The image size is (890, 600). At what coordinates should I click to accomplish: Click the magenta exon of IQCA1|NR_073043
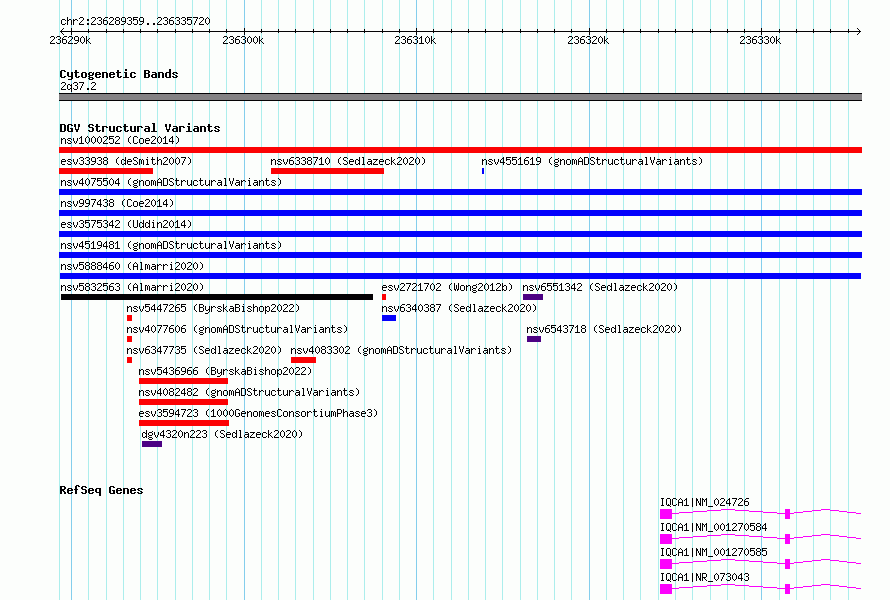[x=666, y=589]
